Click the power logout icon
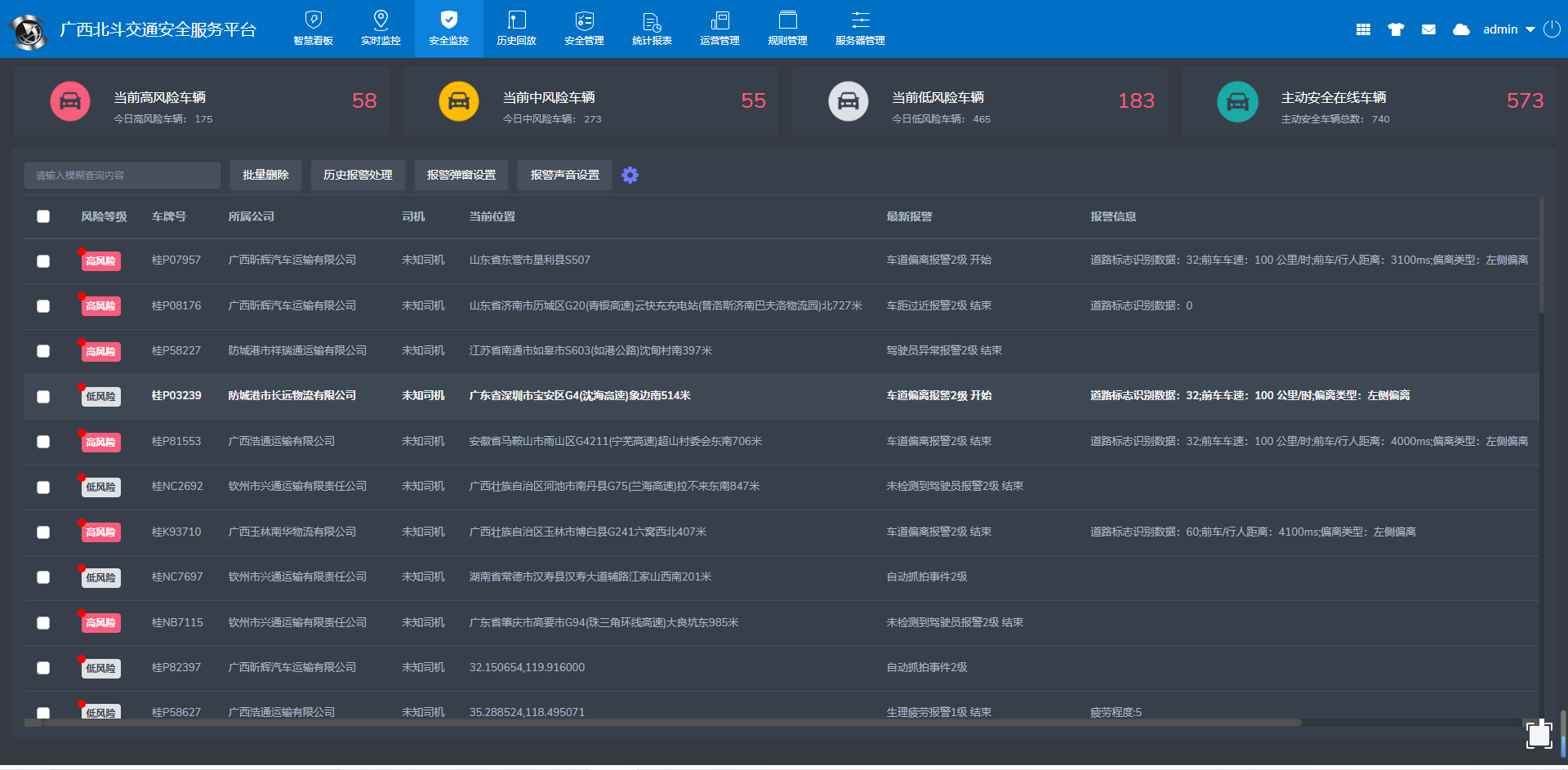 1552,29
